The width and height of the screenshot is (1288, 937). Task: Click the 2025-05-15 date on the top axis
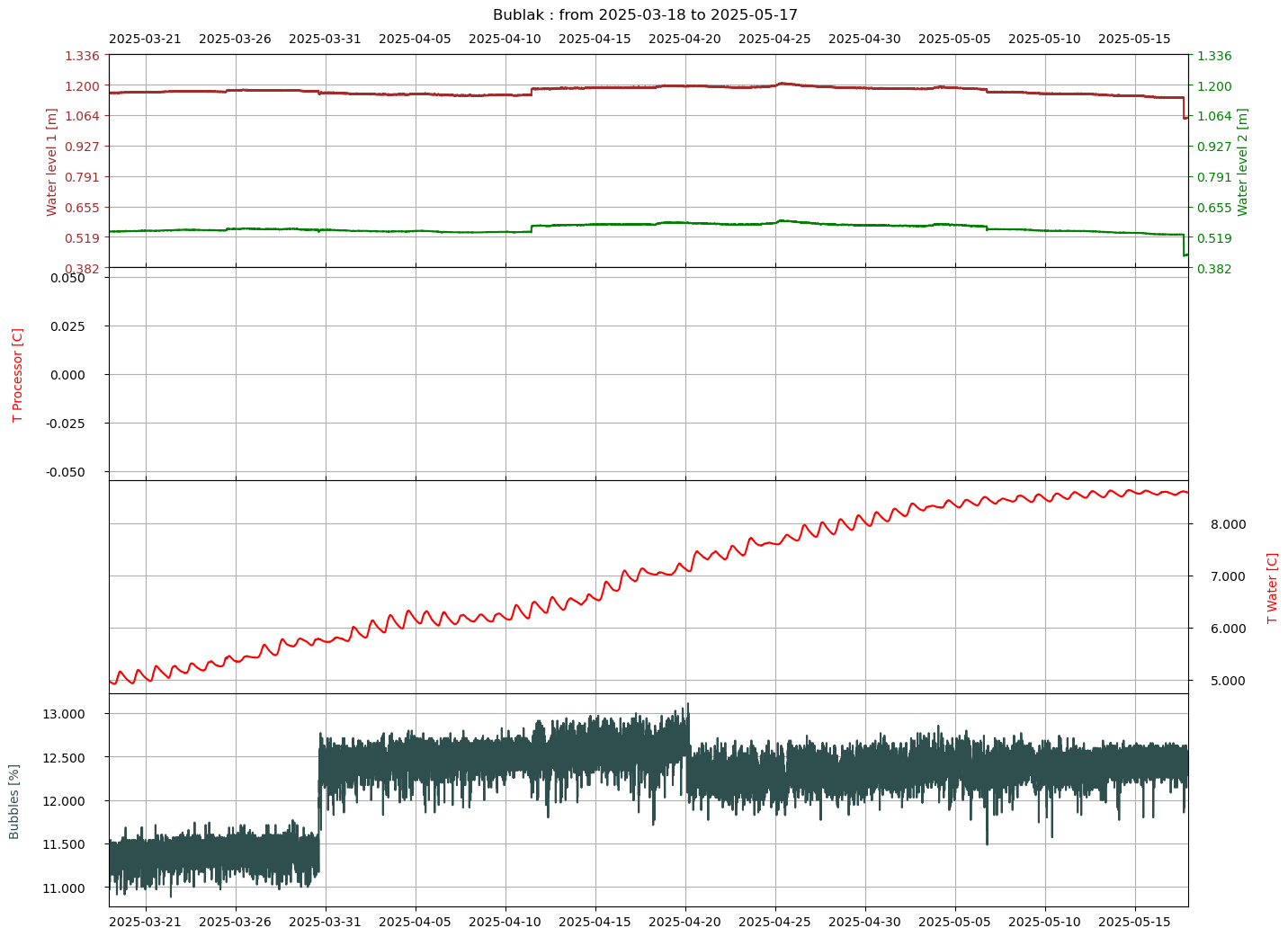click(x=1134, y=40)
